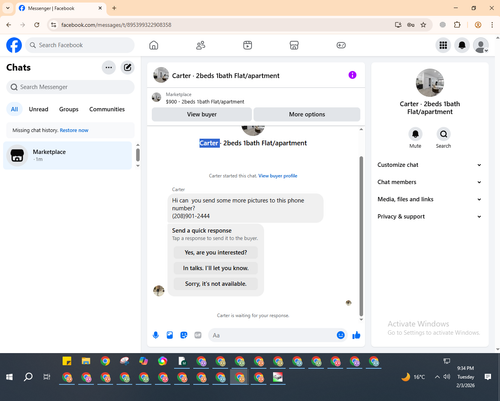Screen dimensions: 500x401
Task: Click the Search Messenger field
Action: [x=70, y=87]
